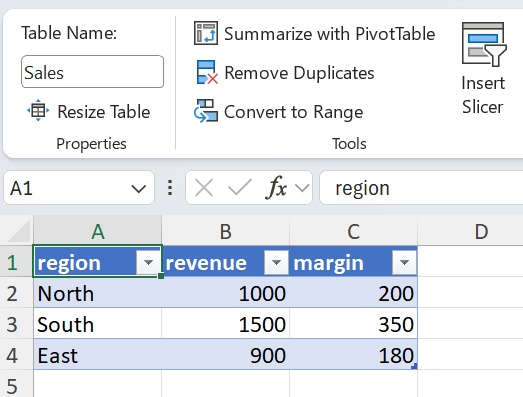Select row 4 header
This screenshot has width=523, height=397.
[16, 355]
